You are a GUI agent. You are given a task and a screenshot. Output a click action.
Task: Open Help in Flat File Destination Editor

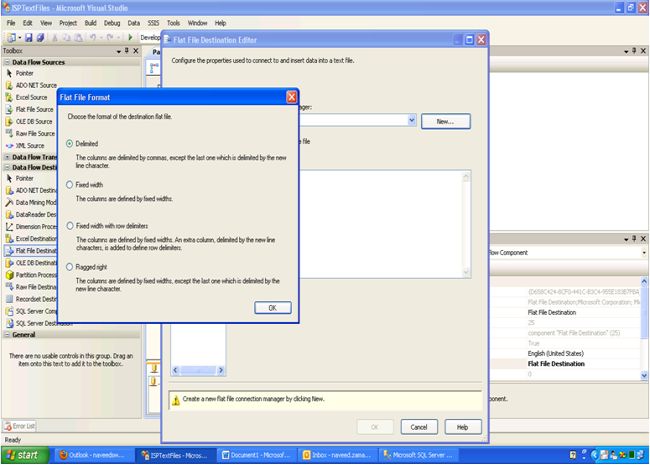463,427
